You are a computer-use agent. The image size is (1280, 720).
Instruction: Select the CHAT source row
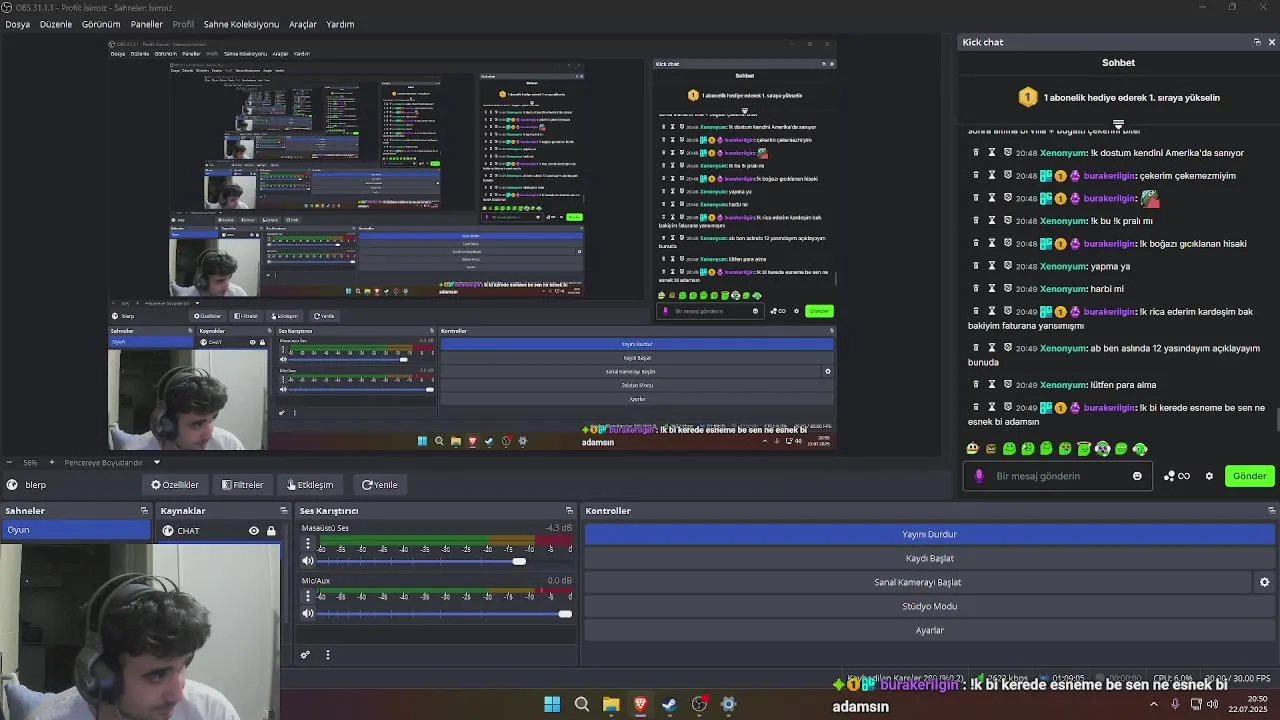[x=218, y=531]
